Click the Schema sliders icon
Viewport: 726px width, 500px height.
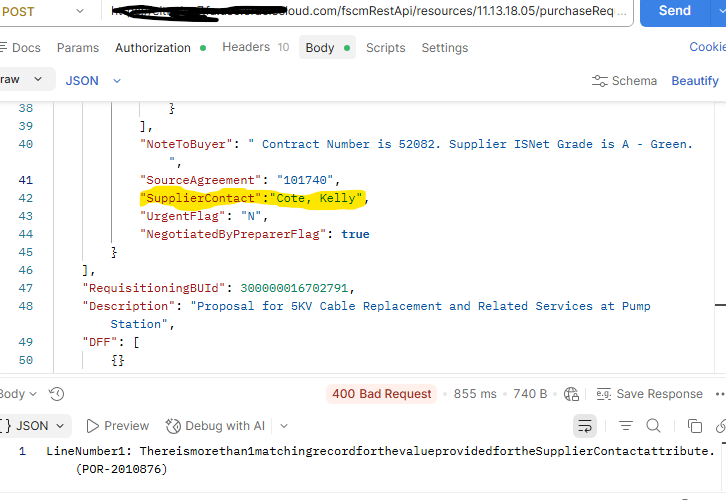[600, 81]
